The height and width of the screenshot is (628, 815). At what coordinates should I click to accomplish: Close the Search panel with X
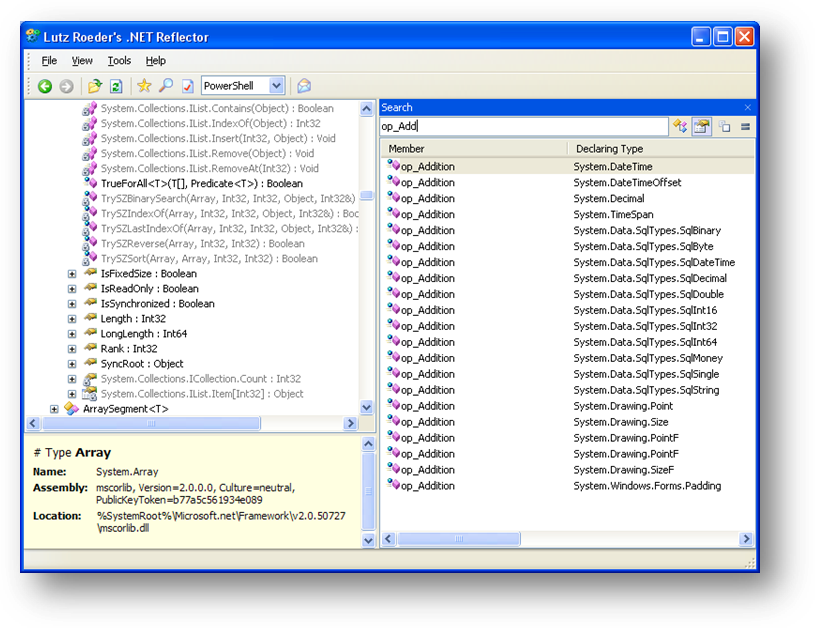[747, 107]
